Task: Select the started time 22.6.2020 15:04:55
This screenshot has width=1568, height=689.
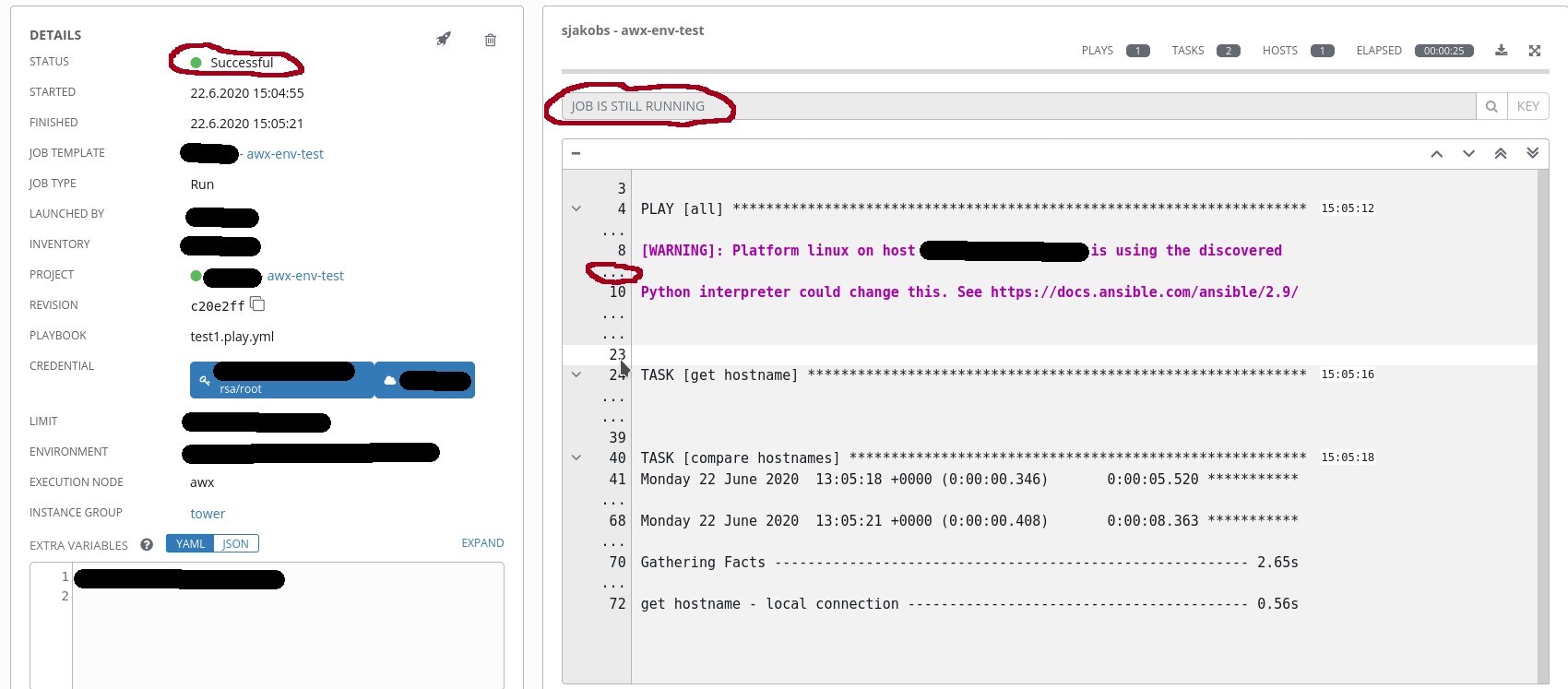Action: click(247, 93)
